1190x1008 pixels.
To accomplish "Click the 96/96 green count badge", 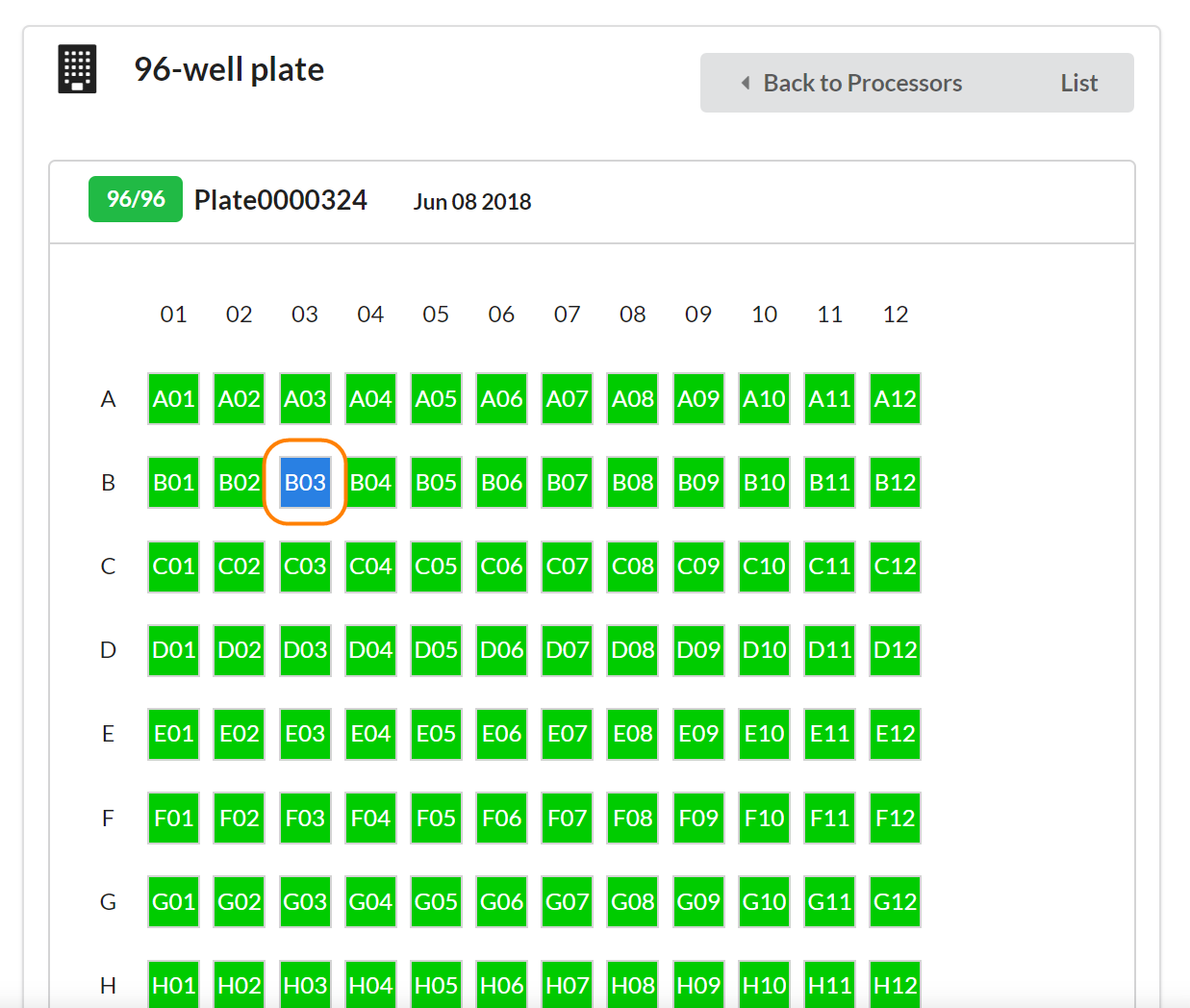I will click(136, 199).
